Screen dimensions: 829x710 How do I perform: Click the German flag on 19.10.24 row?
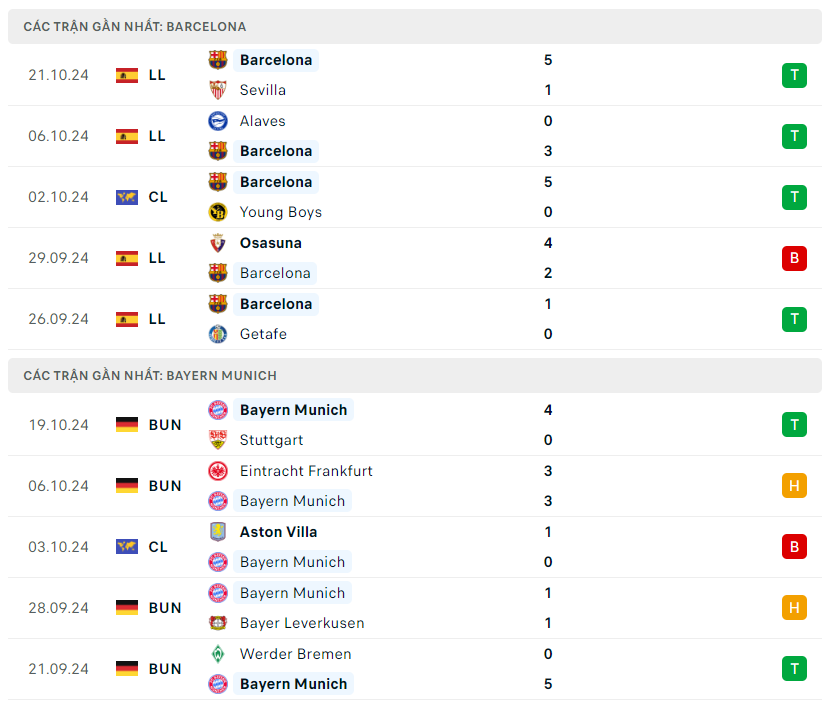tap(127, 425)
